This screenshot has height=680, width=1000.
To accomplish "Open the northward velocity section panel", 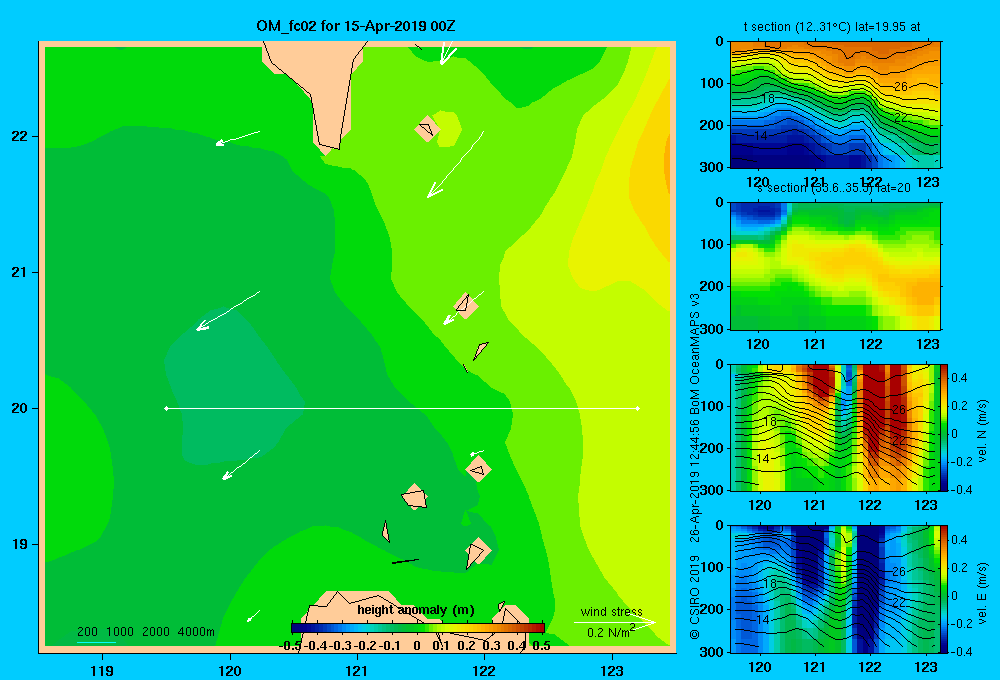I will (835, 427).
